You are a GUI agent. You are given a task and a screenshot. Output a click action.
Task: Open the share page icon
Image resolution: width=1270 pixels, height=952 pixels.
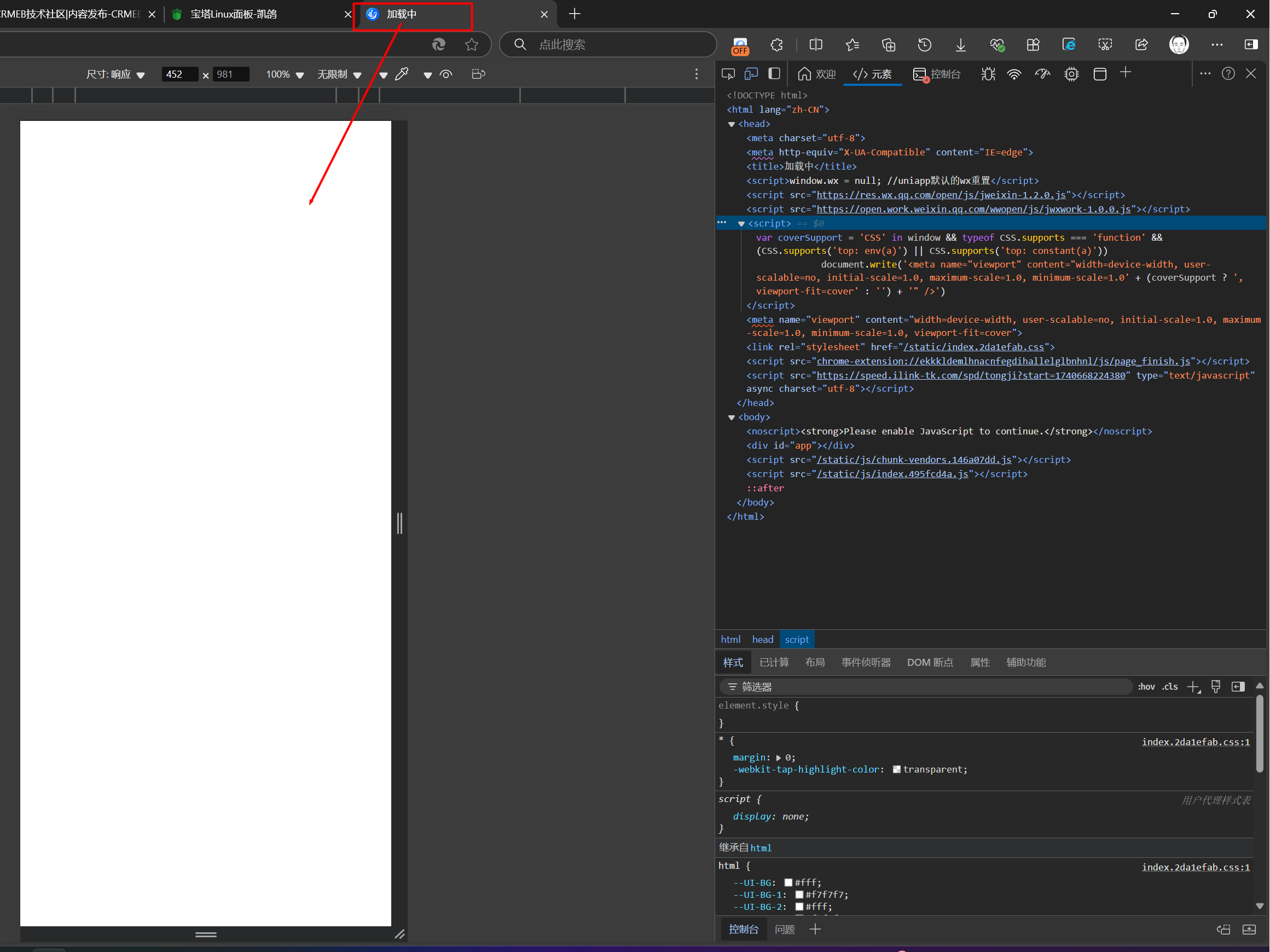tap(1141, 45)
